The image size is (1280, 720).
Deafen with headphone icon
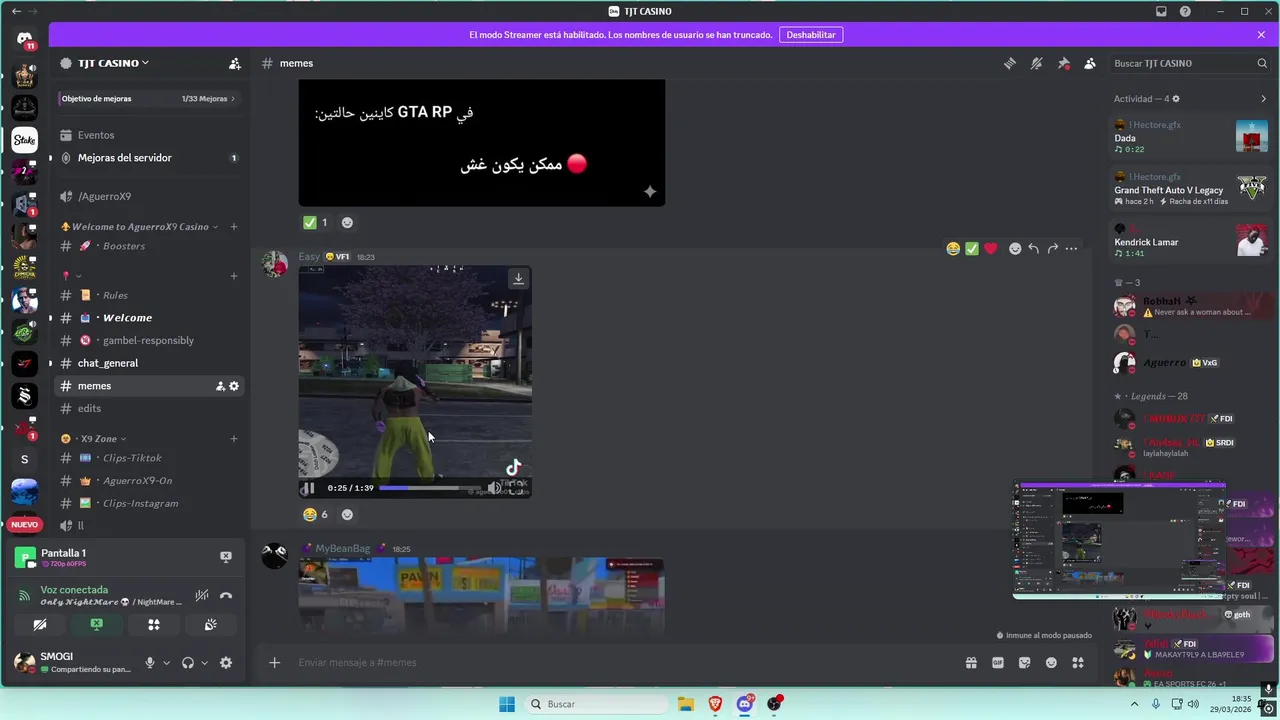pos(188,663)
